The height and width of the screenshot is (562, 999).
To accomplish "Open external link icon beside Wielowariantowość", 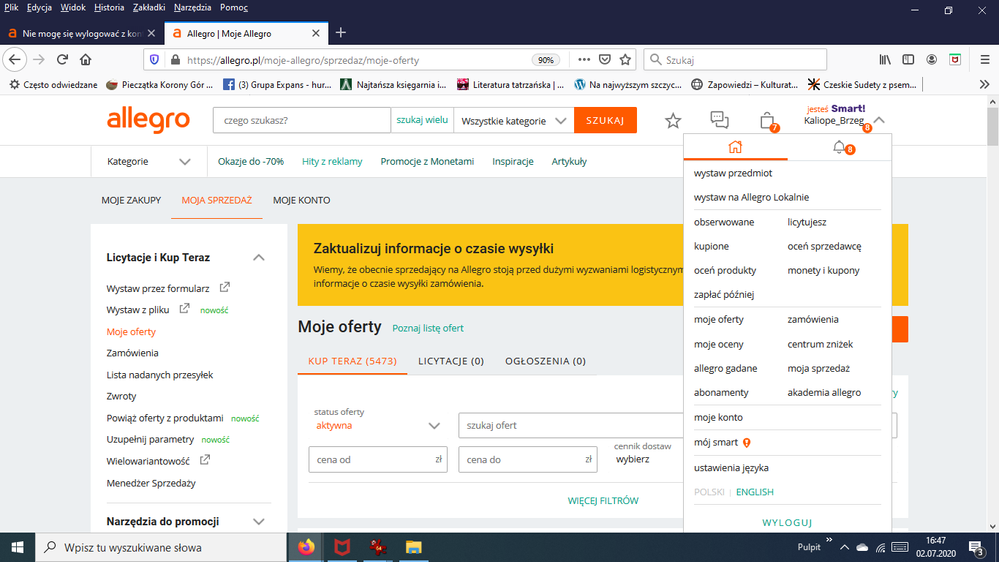I will pyautogui.click(x=205, y=461).
